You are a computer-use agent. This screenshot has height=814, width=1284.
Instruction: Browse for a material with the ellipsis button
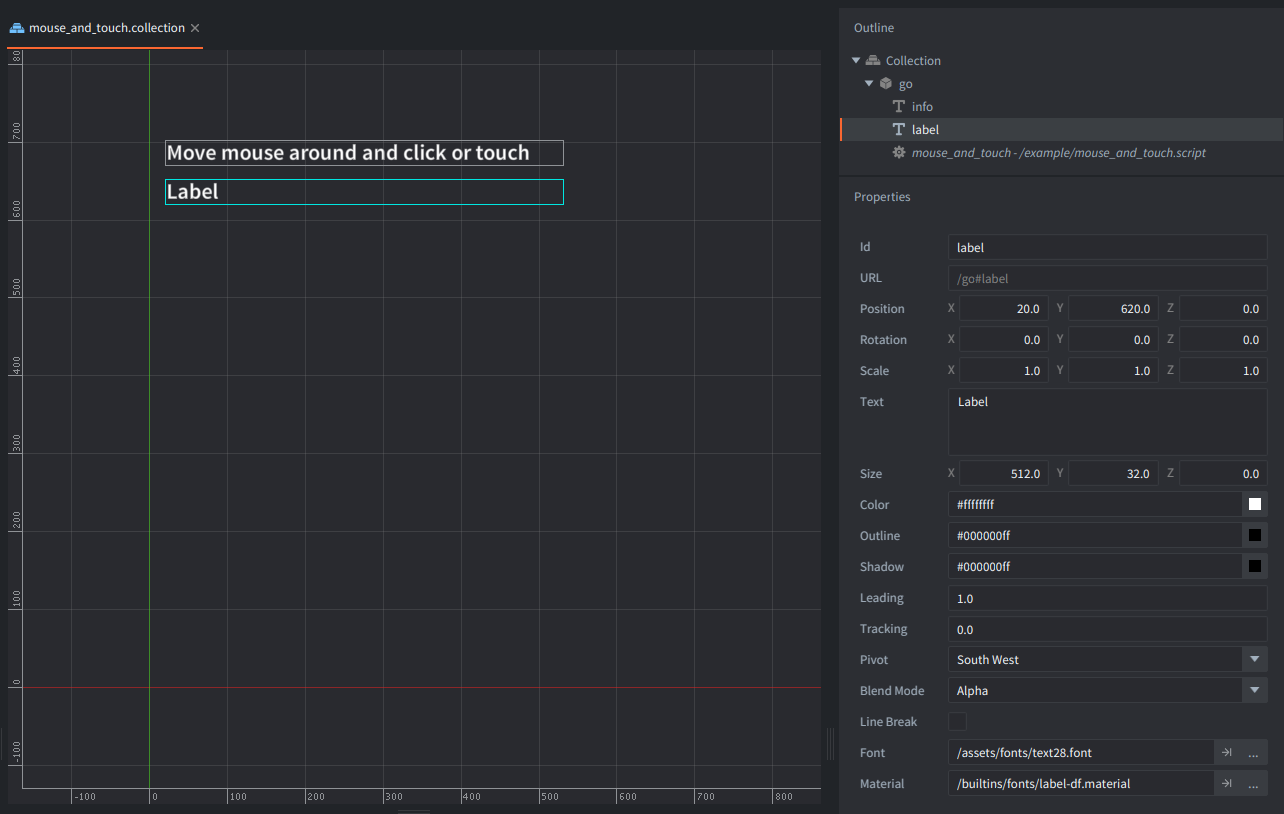(1254, 784)
